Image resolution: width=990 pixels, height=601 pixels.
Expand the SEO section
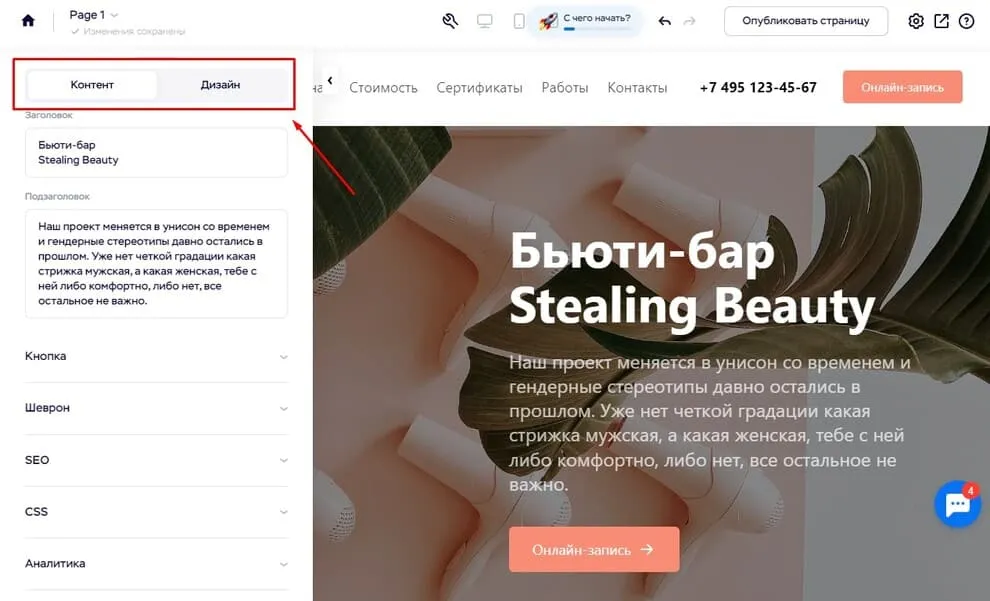coord(155,461)
